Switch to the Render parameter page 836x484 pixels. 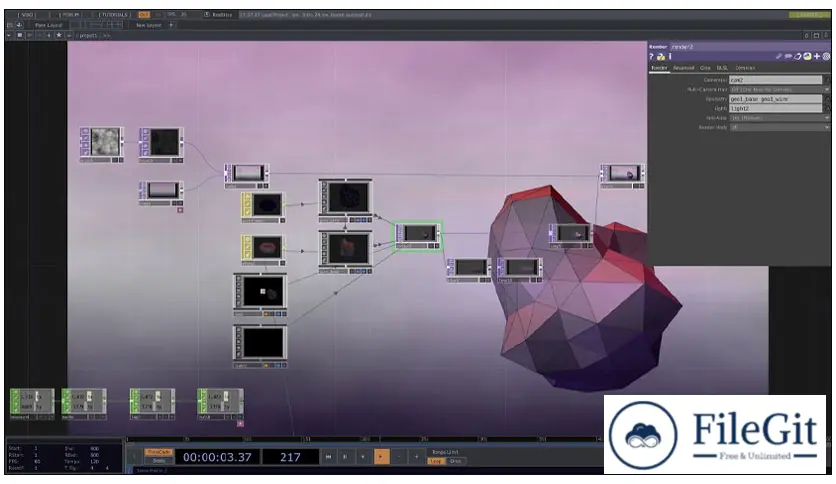(660, 68)
